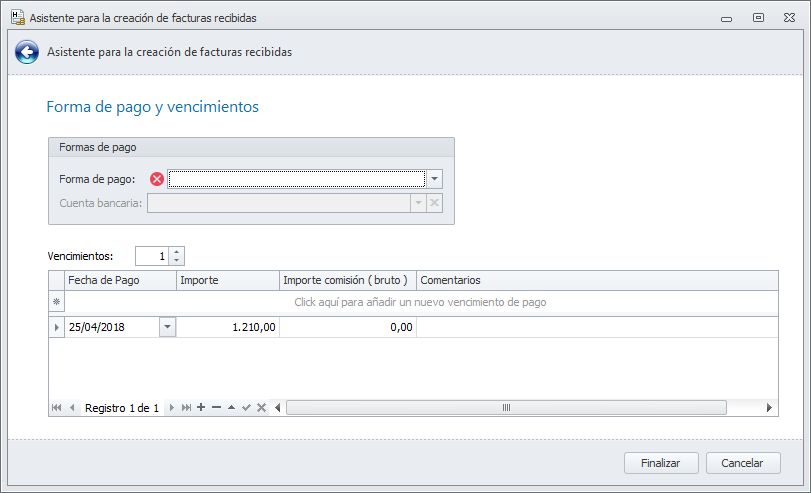The image size is (811, 493).
Task: Open the Forma de pago dropdown
Action: click(434, 179)
